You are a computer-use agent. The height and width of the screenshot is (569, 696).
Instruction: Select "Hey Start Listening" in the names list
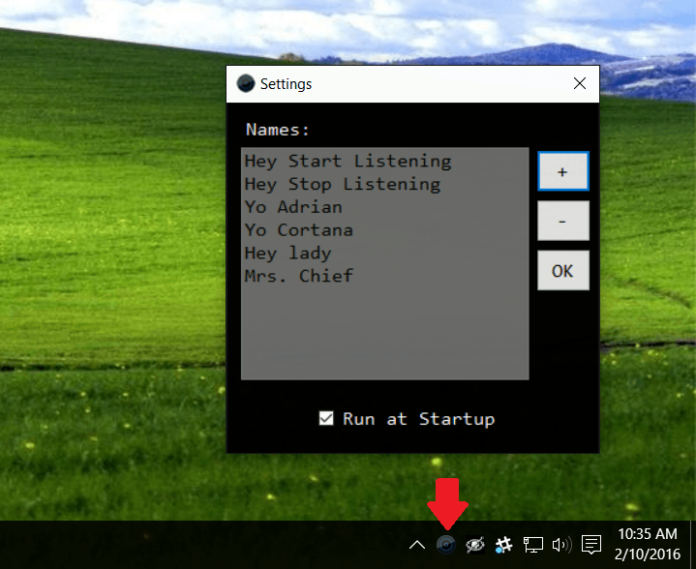(x=348, y=162)
